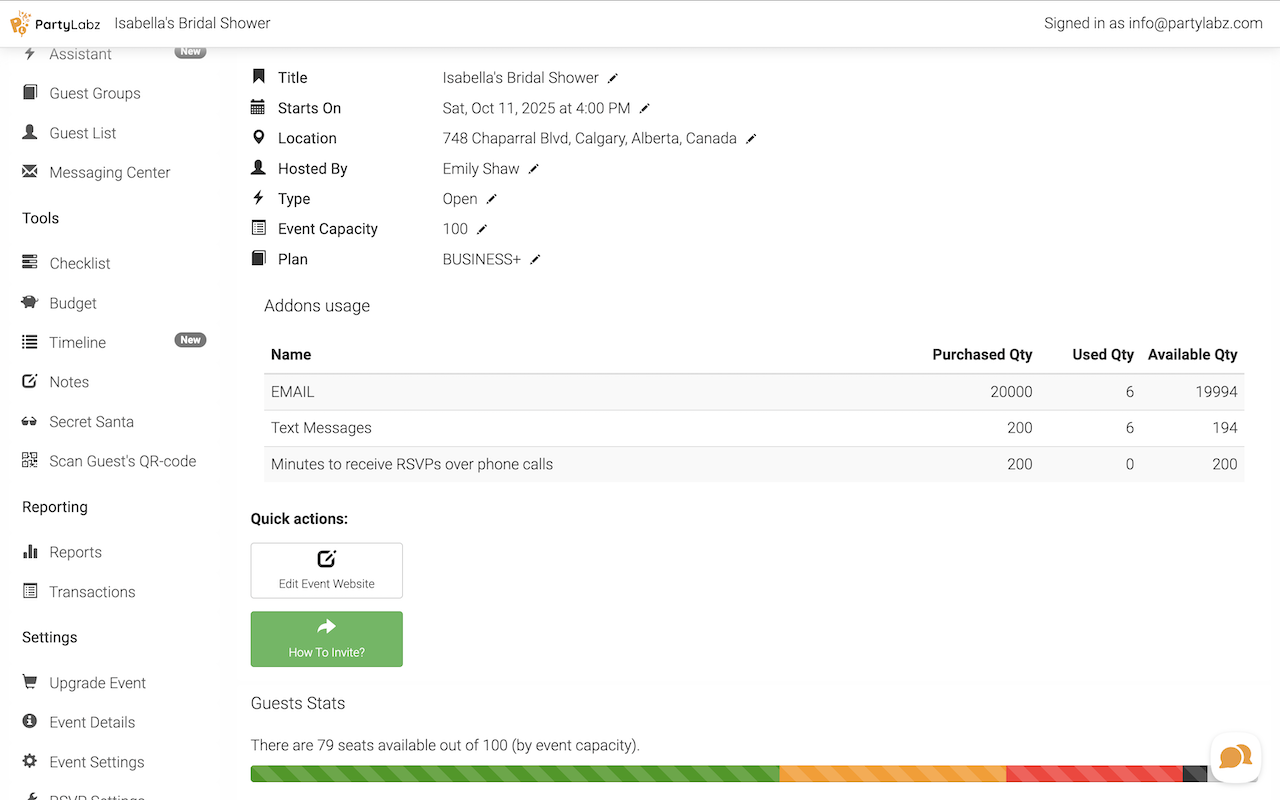Click the green How To Invite button
Image resolution: width=1280 pixels, height=800 pixels.
coord(327,639)
